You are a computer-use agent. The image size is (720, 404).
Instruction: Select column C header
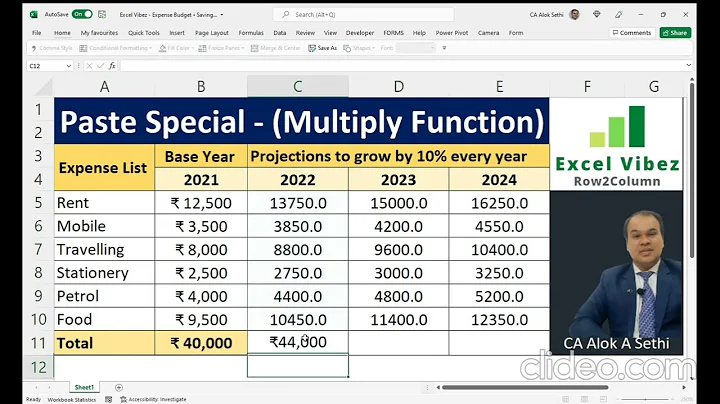[x=298, y=86]
